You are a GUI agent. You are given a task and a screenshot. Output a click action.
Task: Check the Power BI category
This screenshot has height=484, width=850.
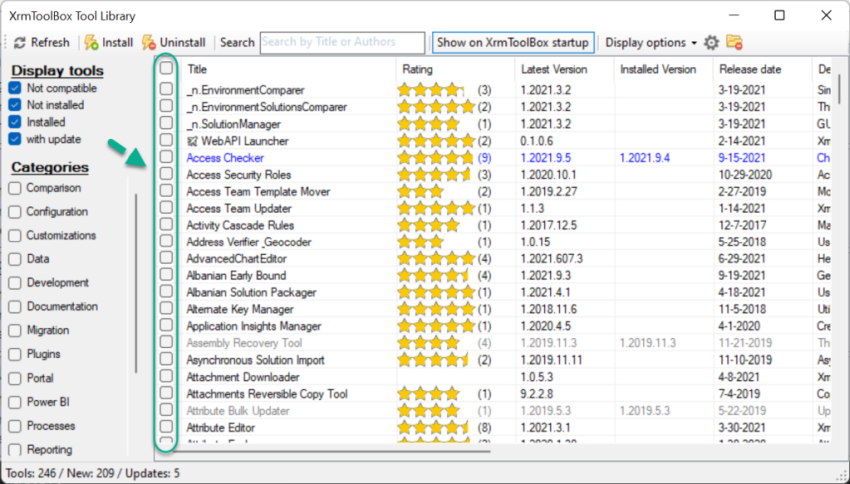click(x=15, y=402)
